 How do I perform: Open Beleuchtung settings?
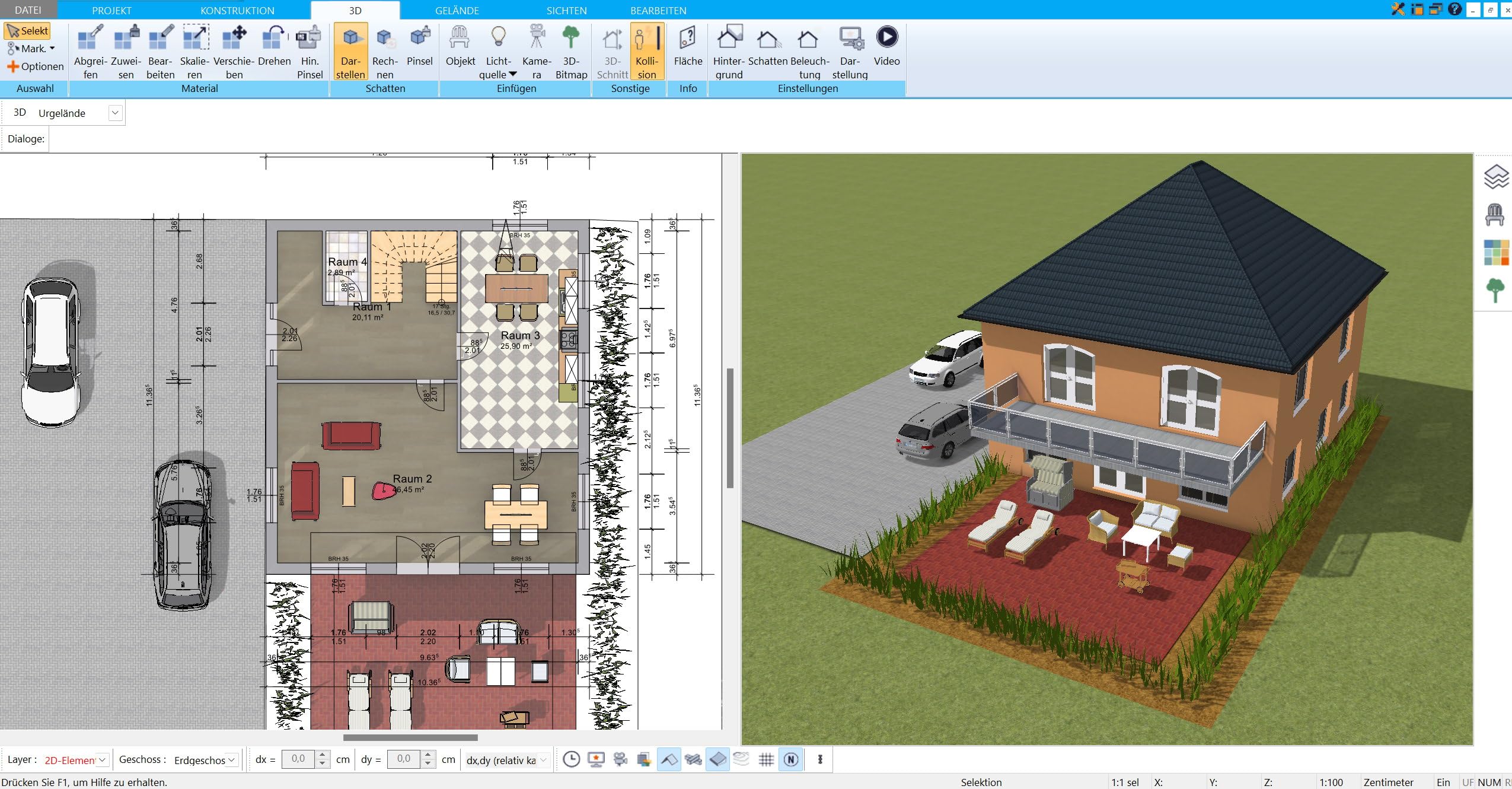coord(809,52)
